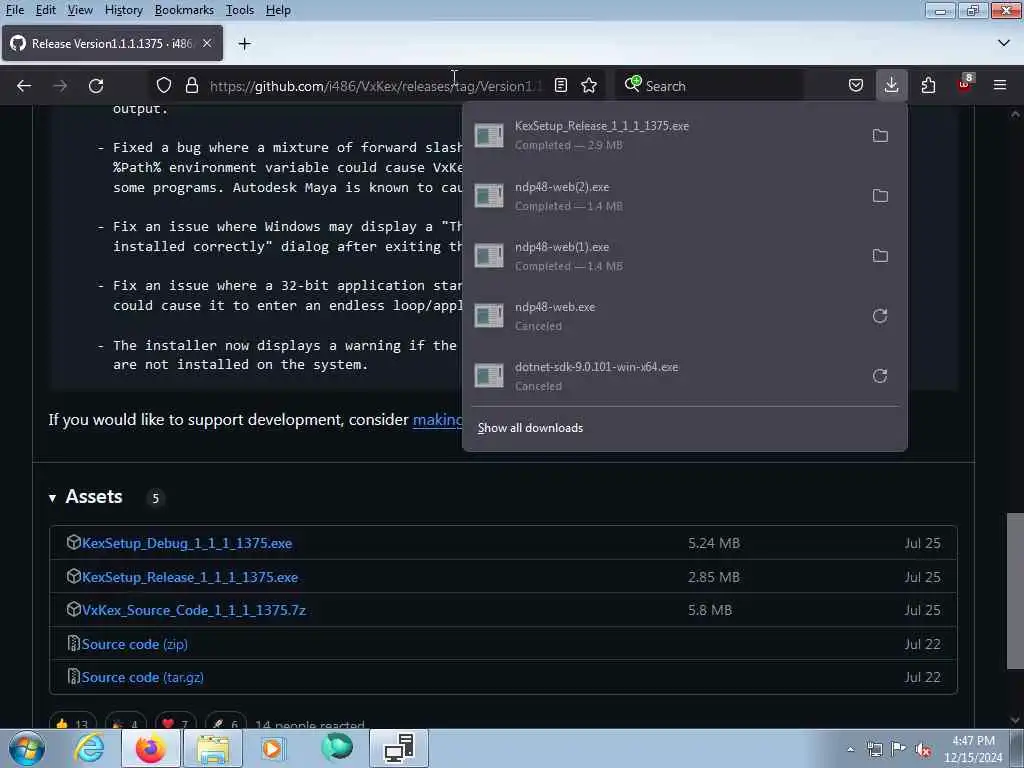The width and height of the screenshot is (1024, 768).
Task: Open the Help menu
Action: 278,10
